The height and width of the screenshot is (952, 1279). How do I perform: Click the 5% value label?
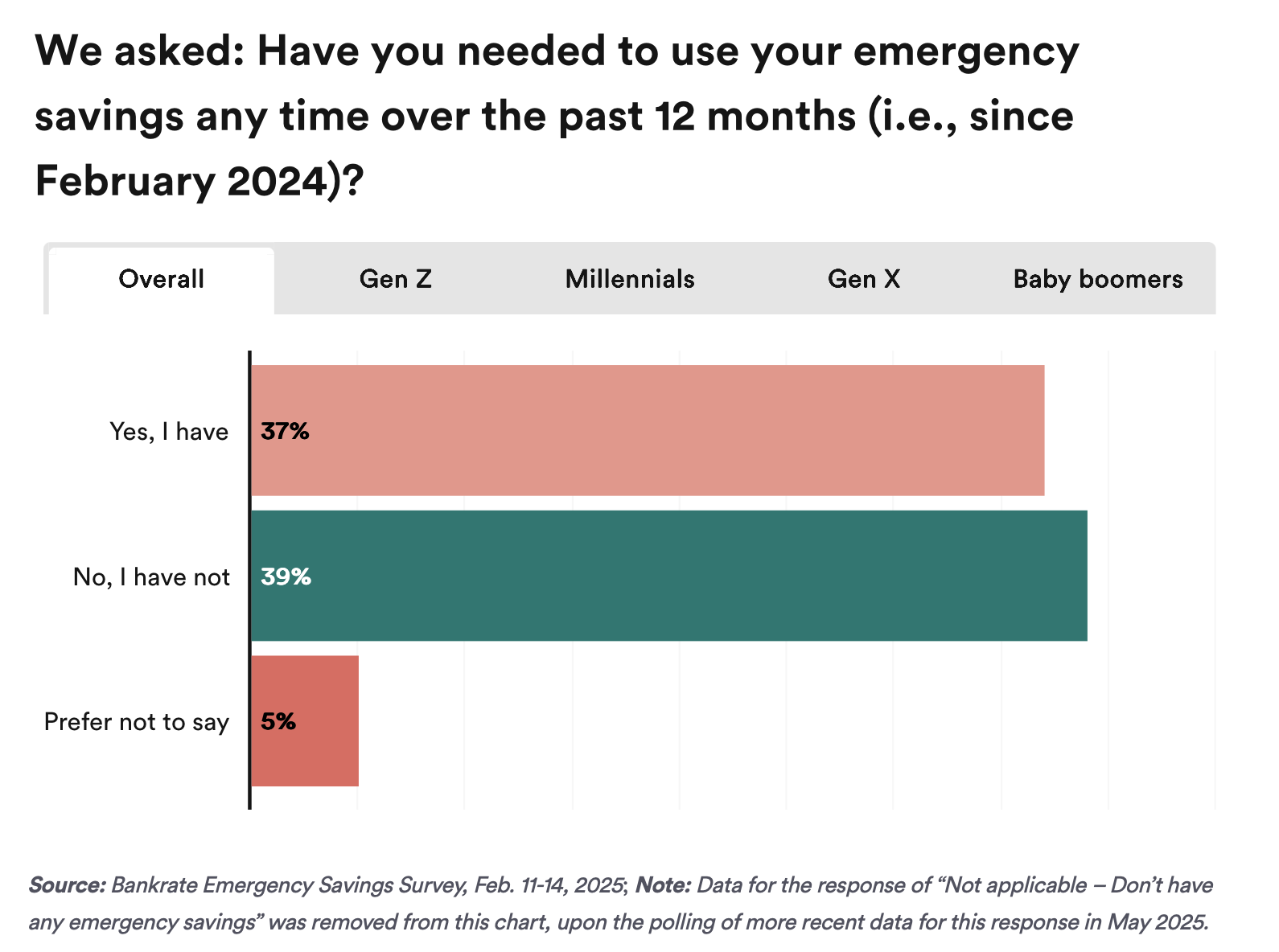point(278,721)
